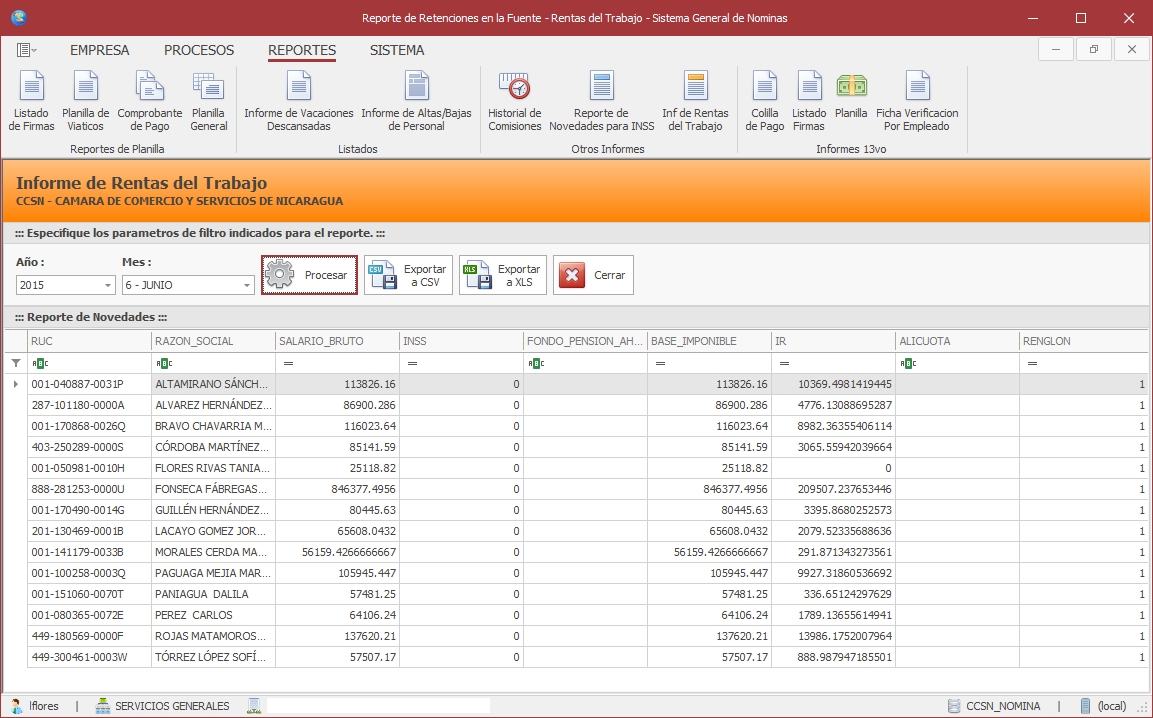Sort by the RUC column header
The image size is (1153, 718).
(89, 341)
